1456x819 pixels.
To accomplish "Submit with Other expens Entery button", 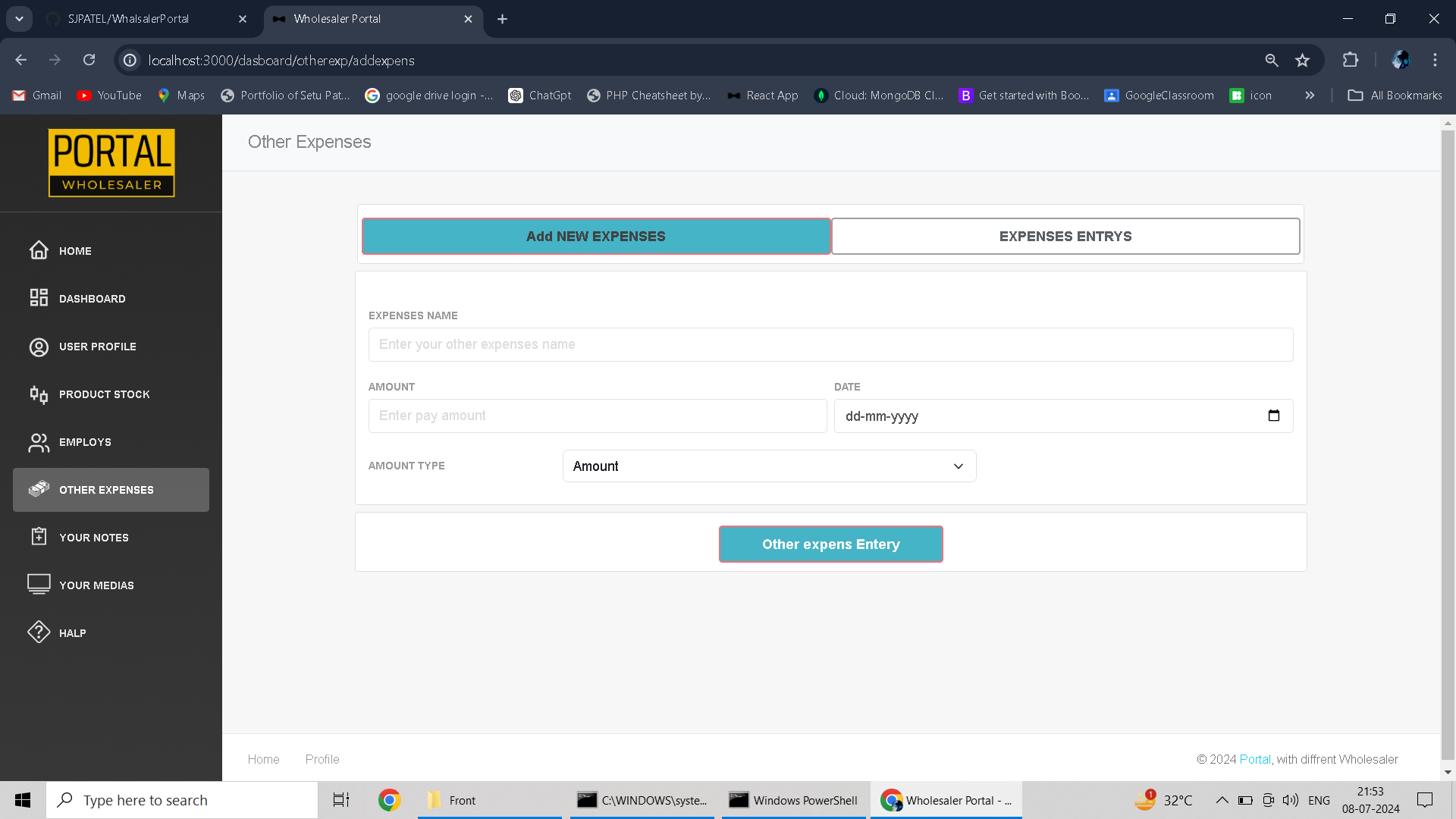I will (830, 544).
